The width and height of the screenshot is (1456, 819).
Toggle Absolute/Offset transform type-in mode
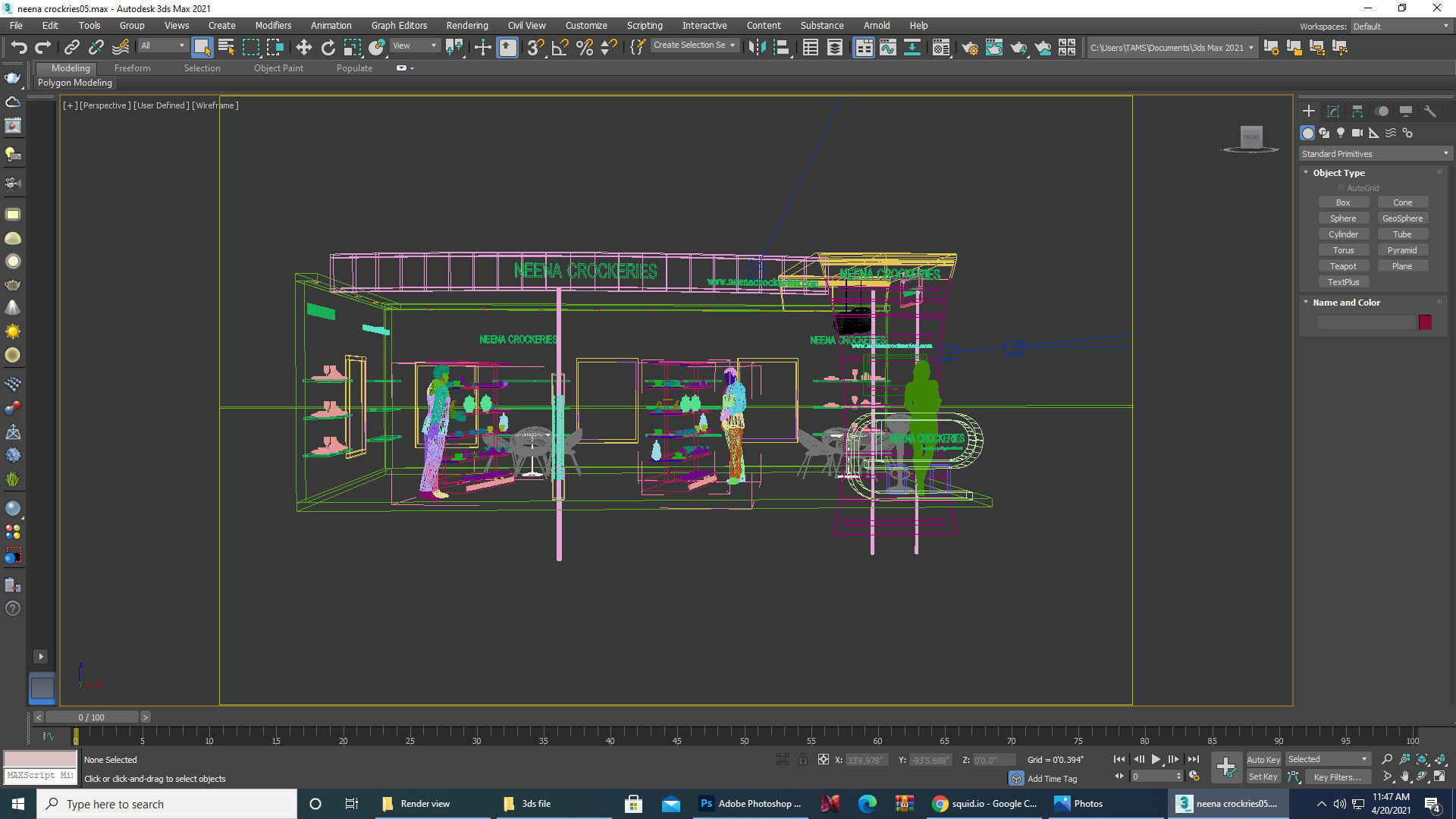click(x=823, y=759)
